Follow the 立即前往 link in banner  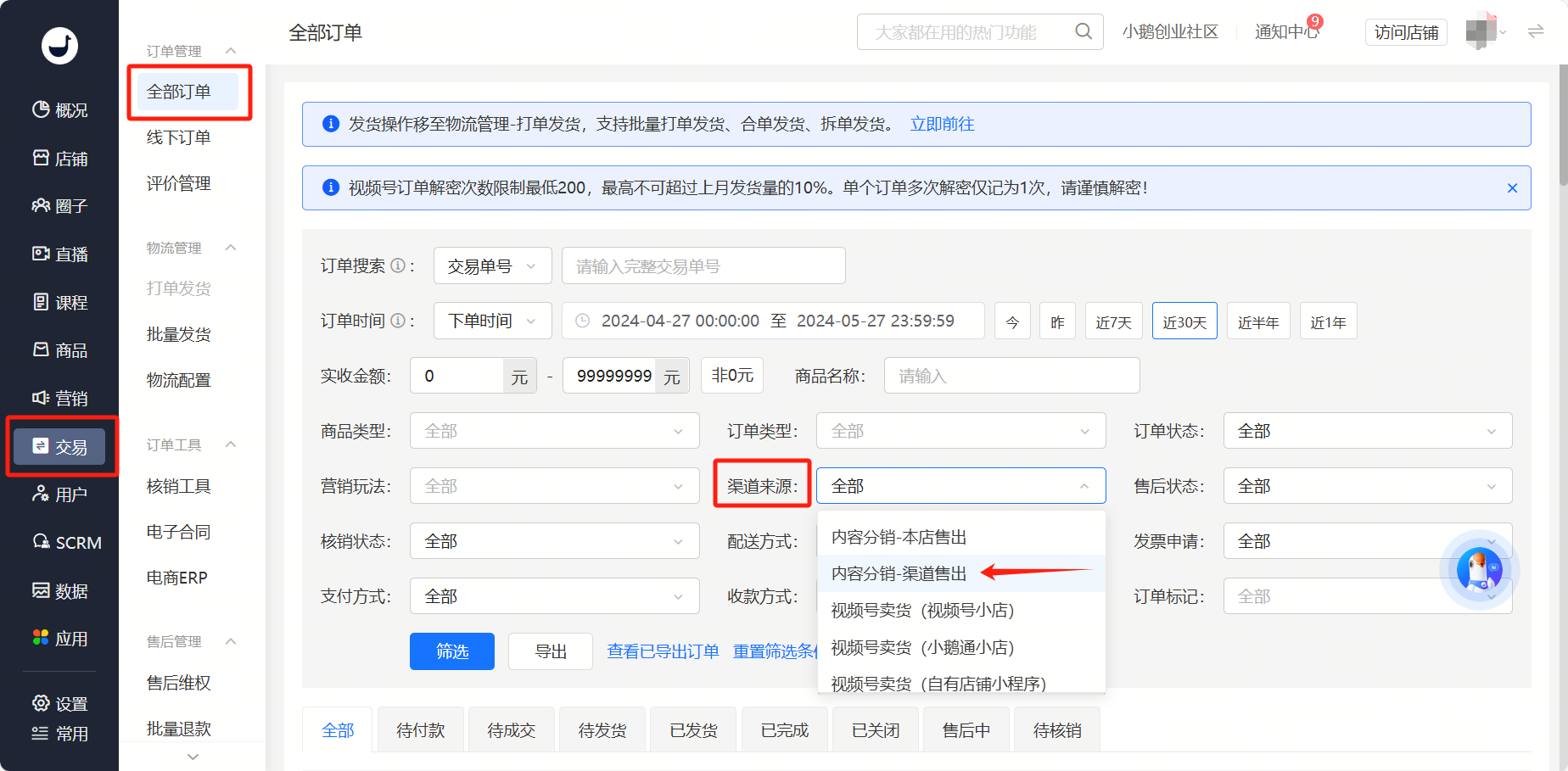coord(942,124)
